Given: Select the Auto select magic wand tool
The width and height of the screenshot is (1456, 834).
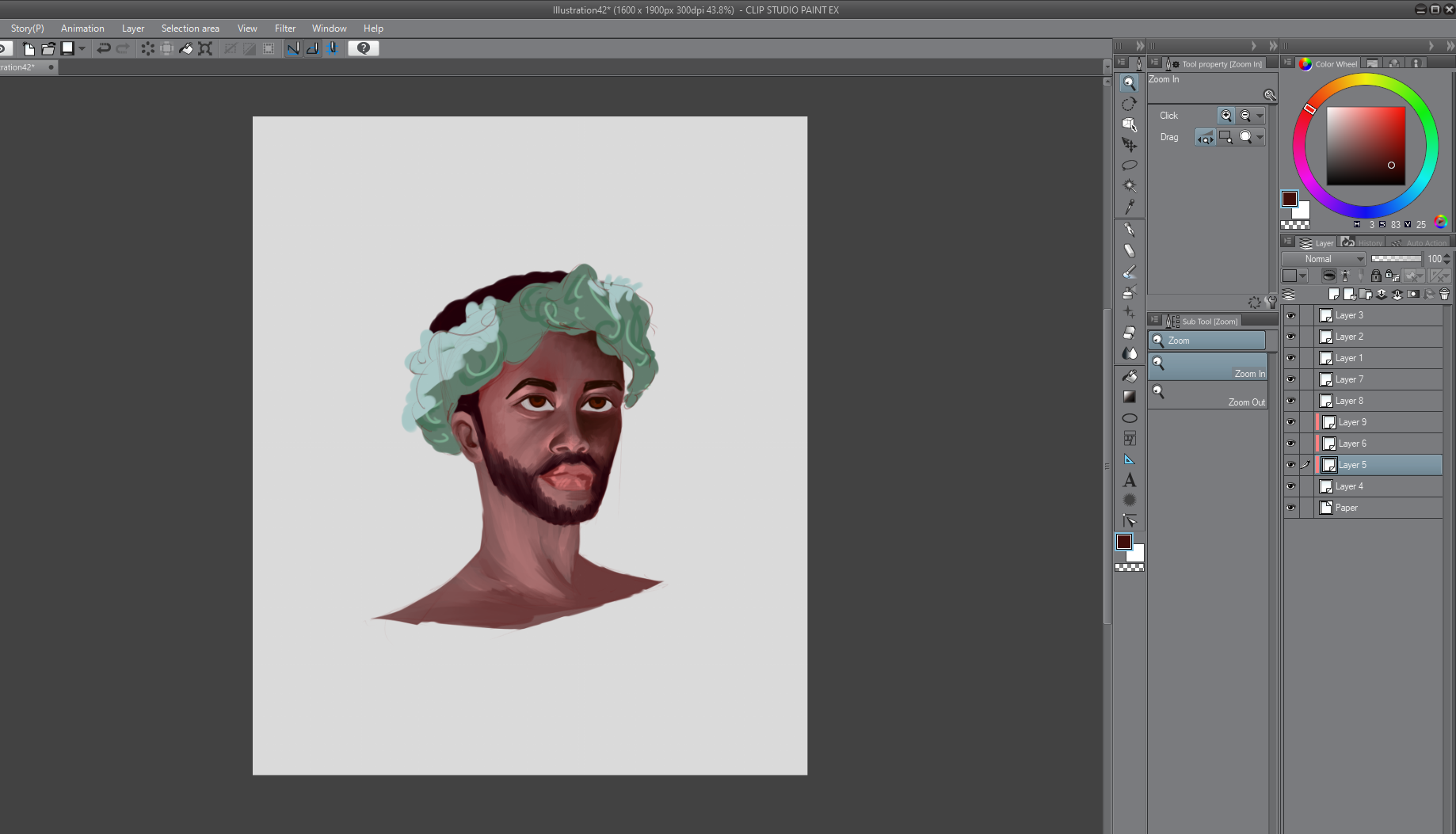Looking at the screenshot, I should pos(1129,186).
